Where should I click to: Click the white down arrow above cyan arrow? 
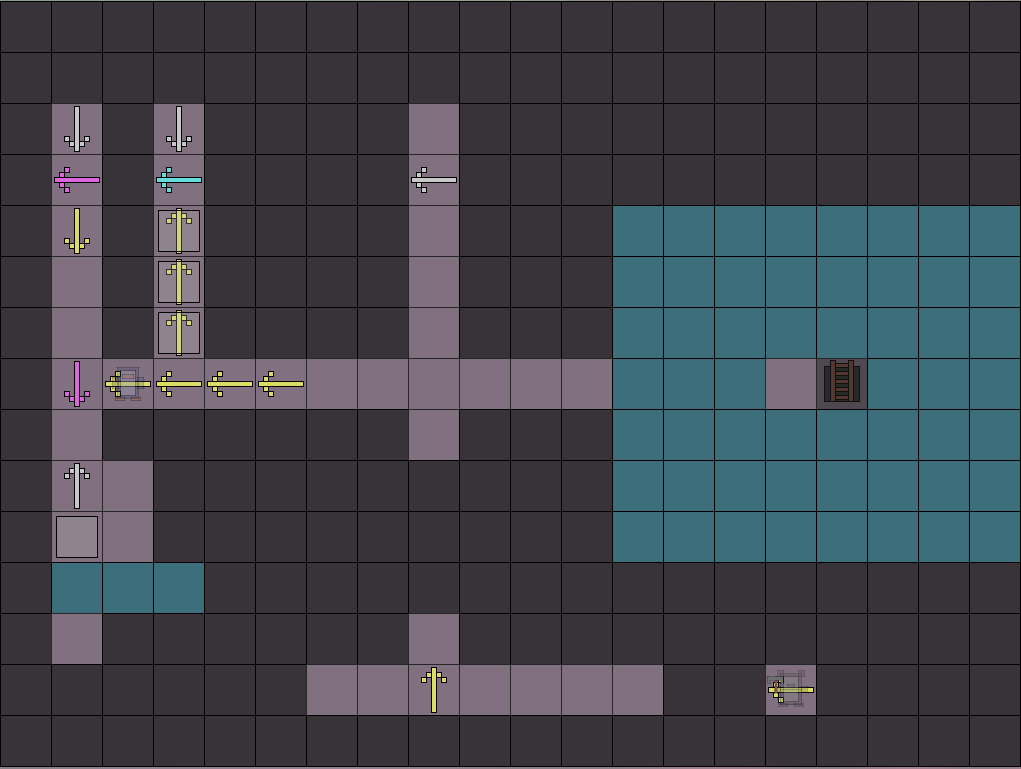pos(179,129)
